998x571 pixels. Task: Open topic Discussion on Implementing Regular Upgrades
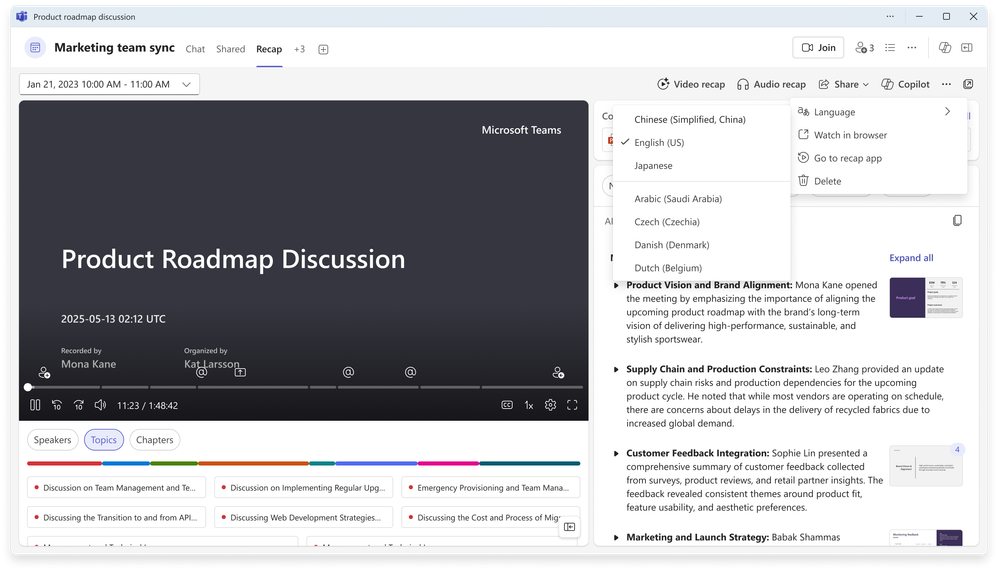(x=304, y=488)
